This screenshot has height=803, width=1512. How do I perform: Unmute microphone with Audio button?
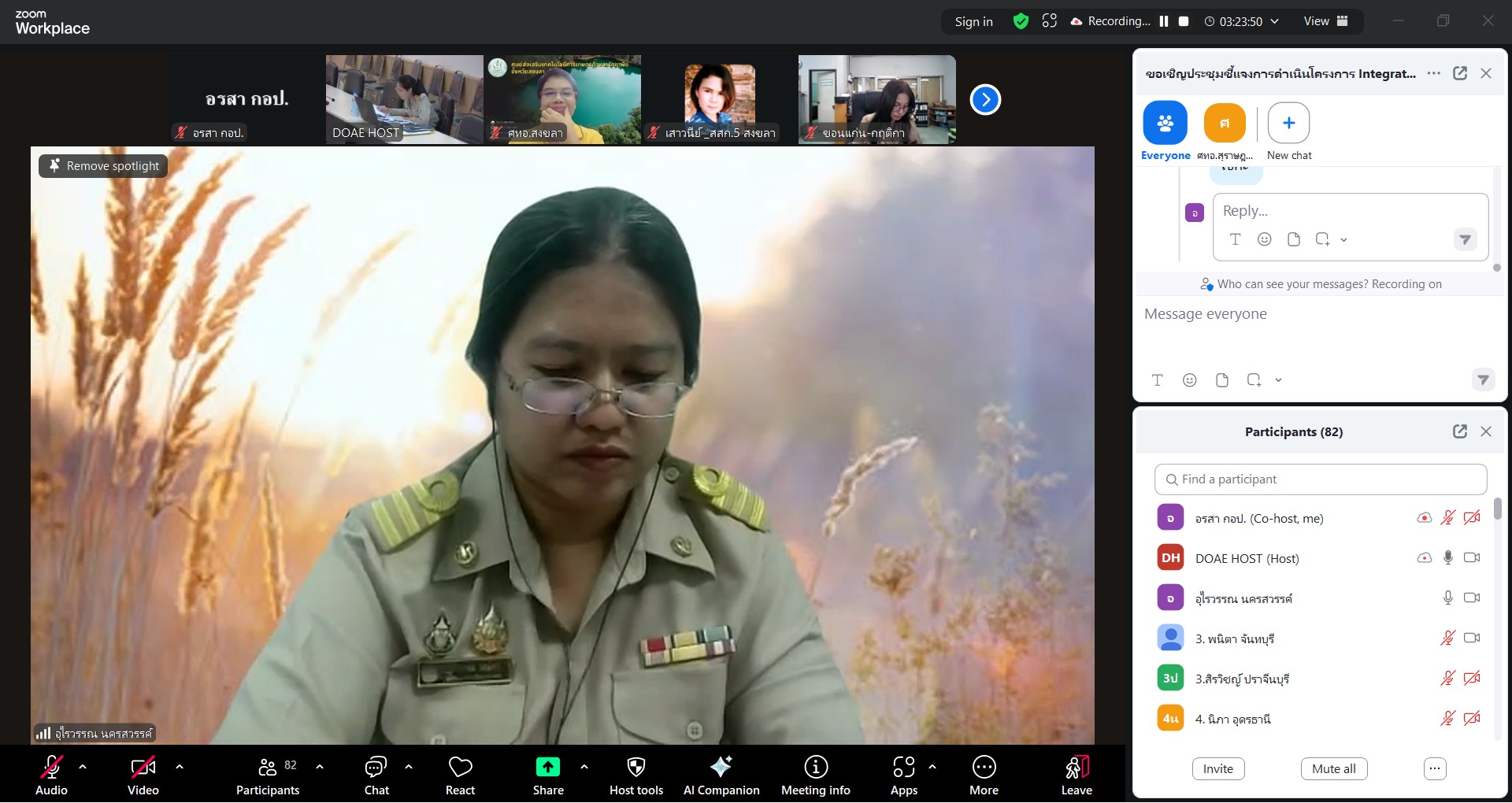[x=51, y=768]
